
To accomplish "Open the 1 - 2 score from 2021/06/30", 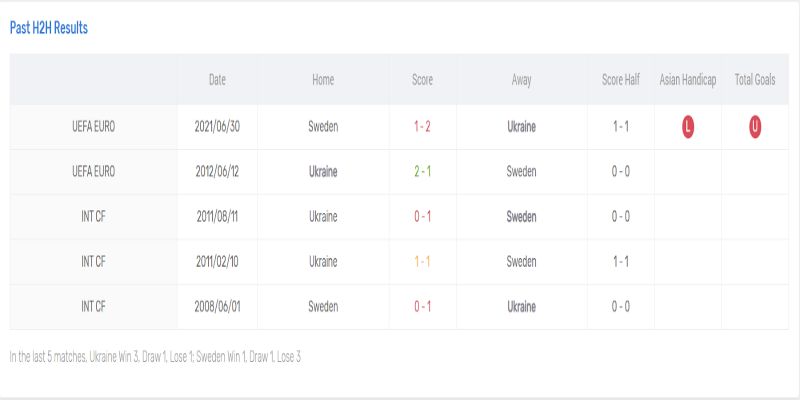I will point(422,127).
